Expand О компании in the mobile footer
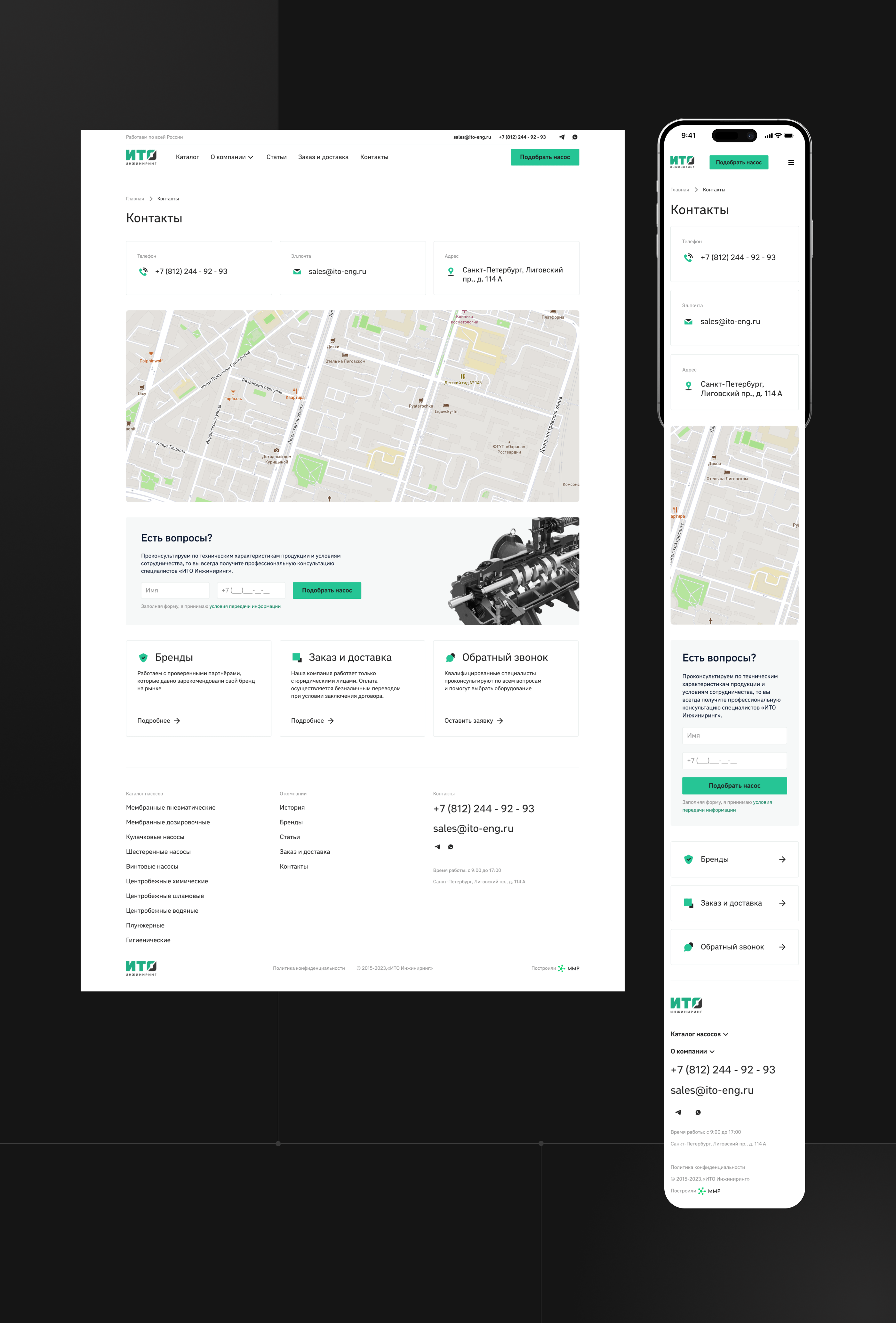The width and height of the screenshot is (896, 1323). 692,1051
